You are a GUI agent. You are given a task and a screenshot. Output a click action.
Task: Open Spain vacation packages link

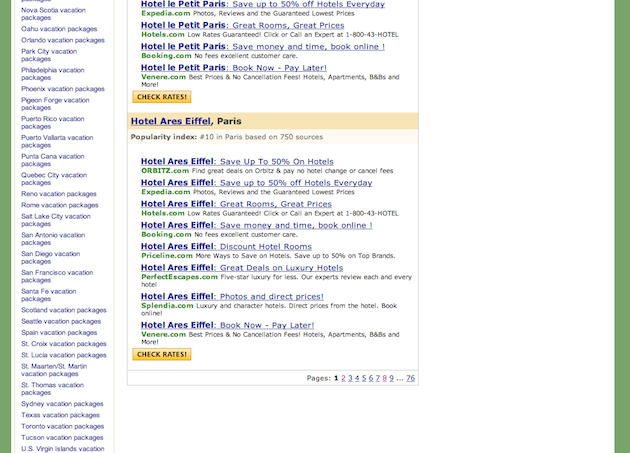pos(59,332)
